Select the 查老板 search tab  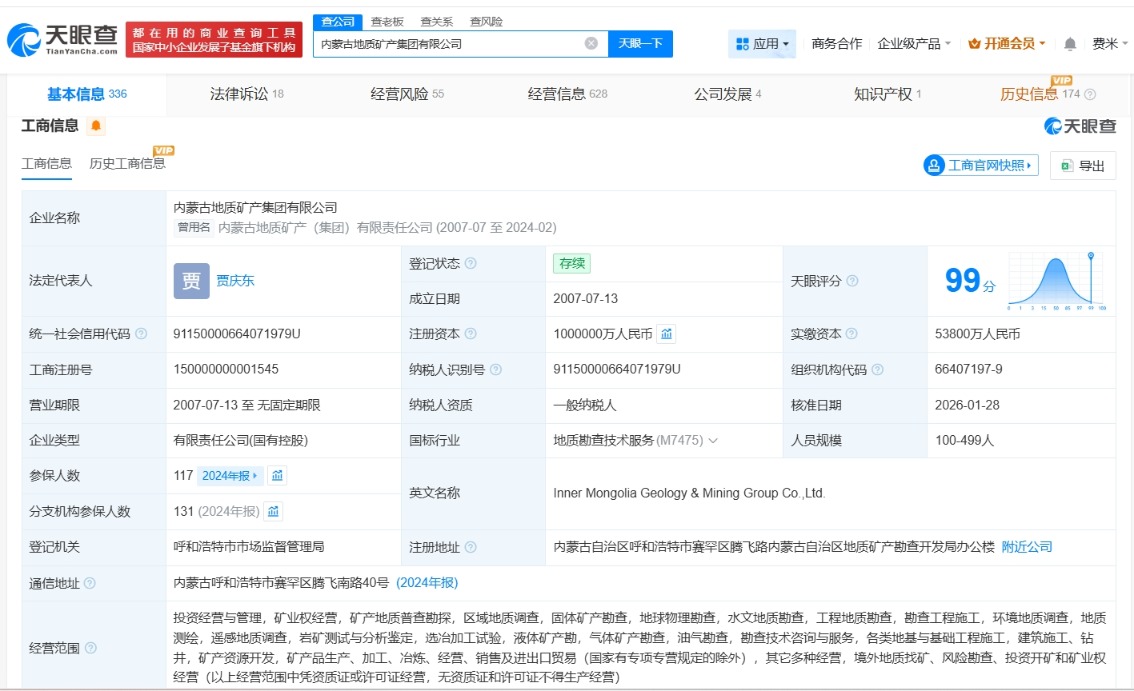pos(388,21)
